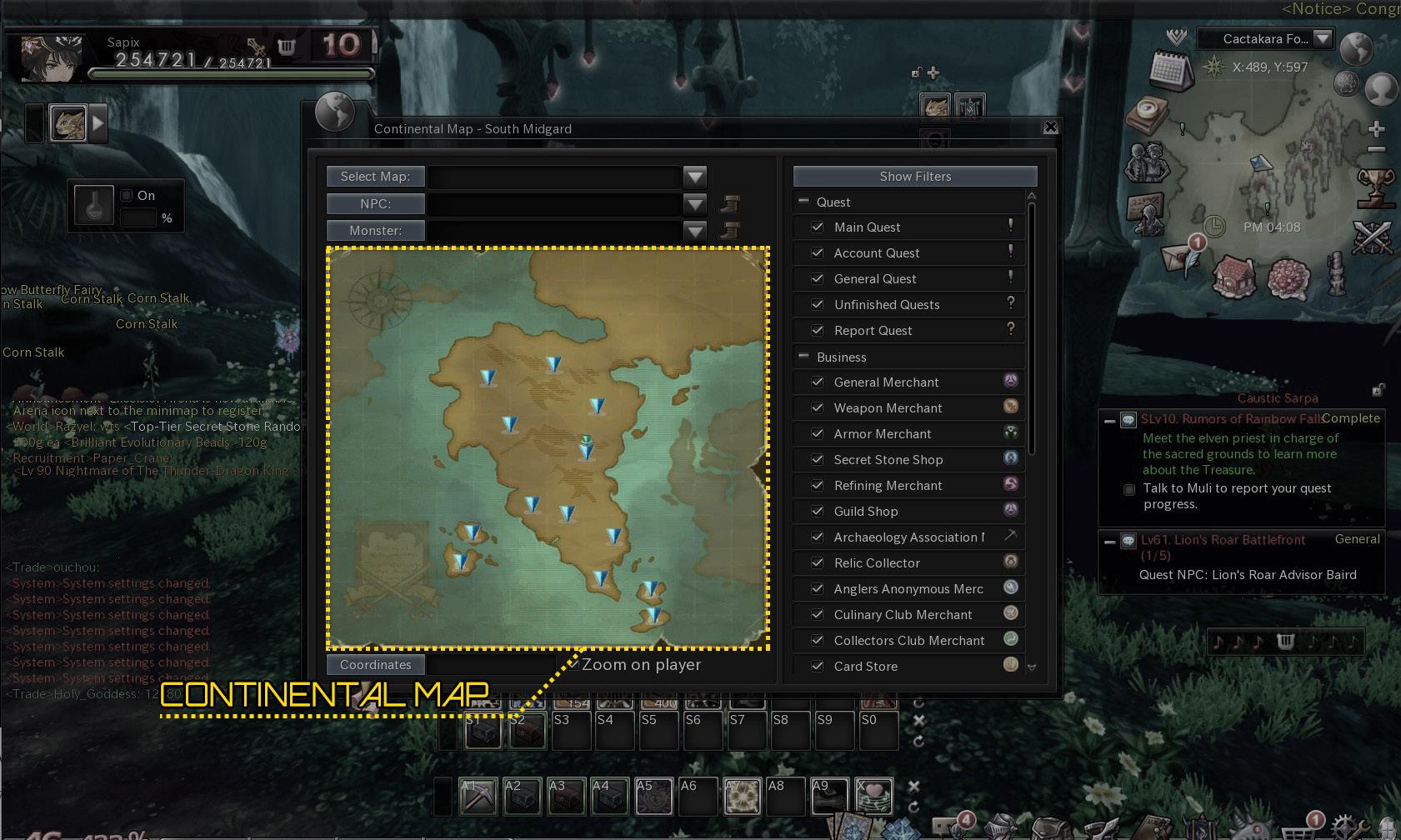Toggle the Account Quest filter checkbox
The width and height of the screenshot is (1401, 840).
818,252
